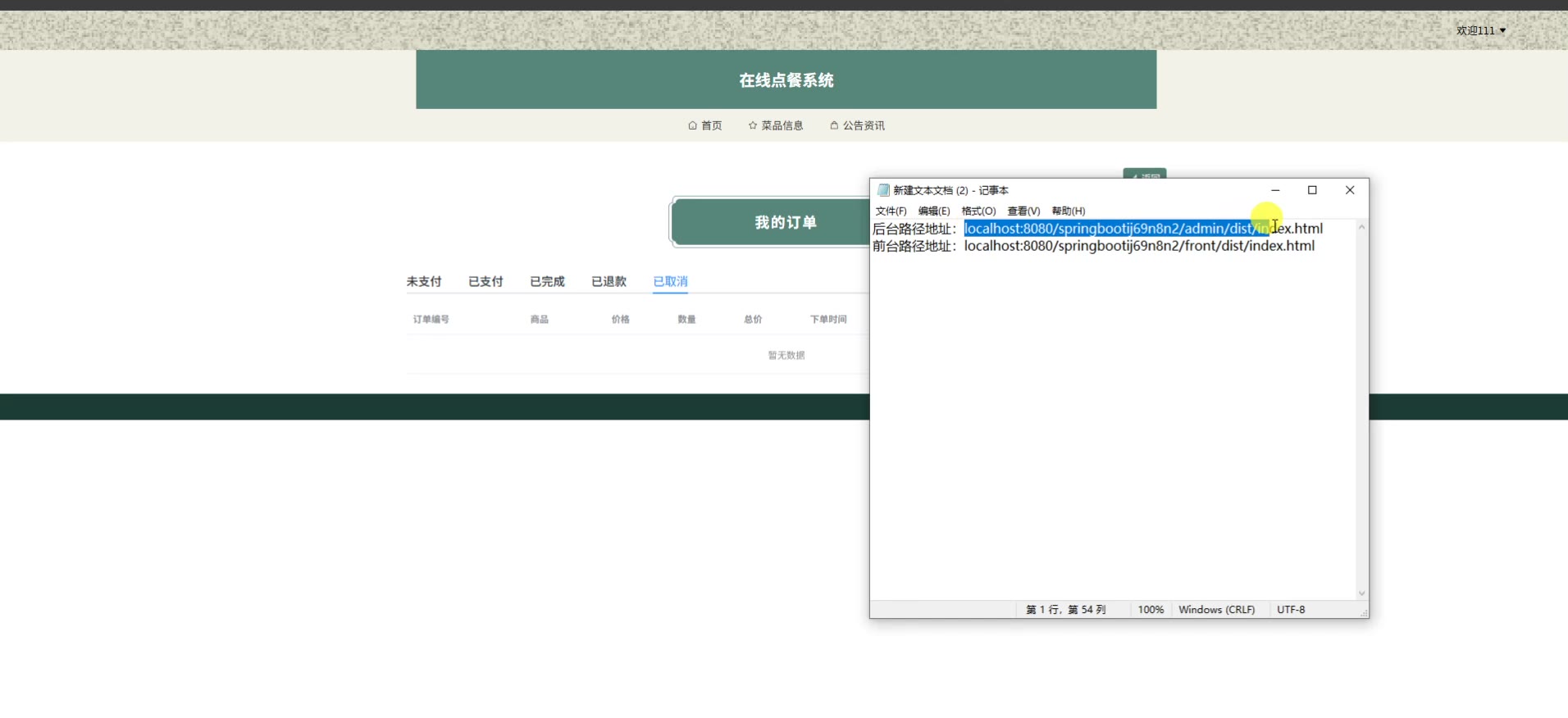Select the 已退款 orders tab

point(609,281)
